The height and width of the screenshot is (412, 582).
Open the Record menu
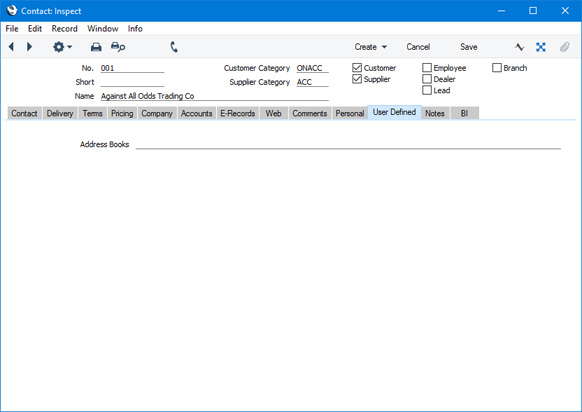65,29
